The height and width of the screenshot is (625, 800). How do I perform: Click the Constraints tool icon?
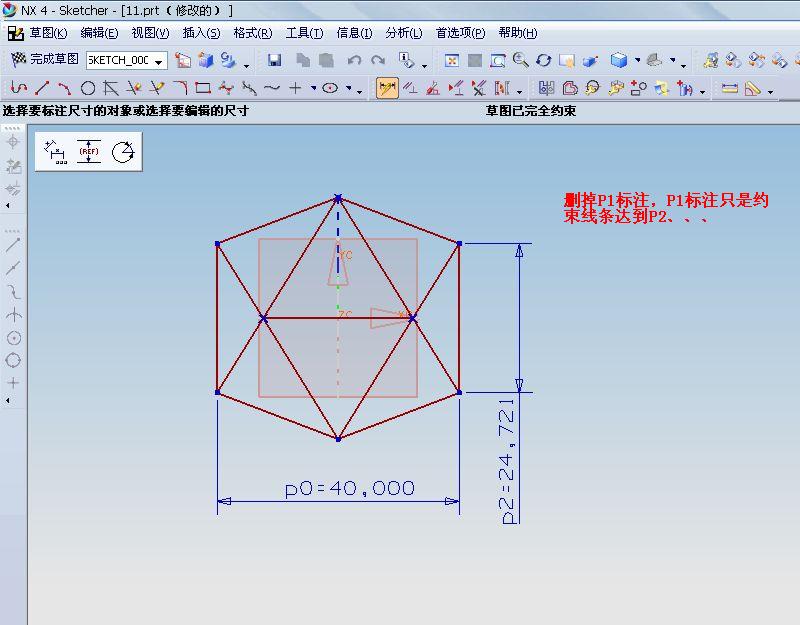coord(410,88)
